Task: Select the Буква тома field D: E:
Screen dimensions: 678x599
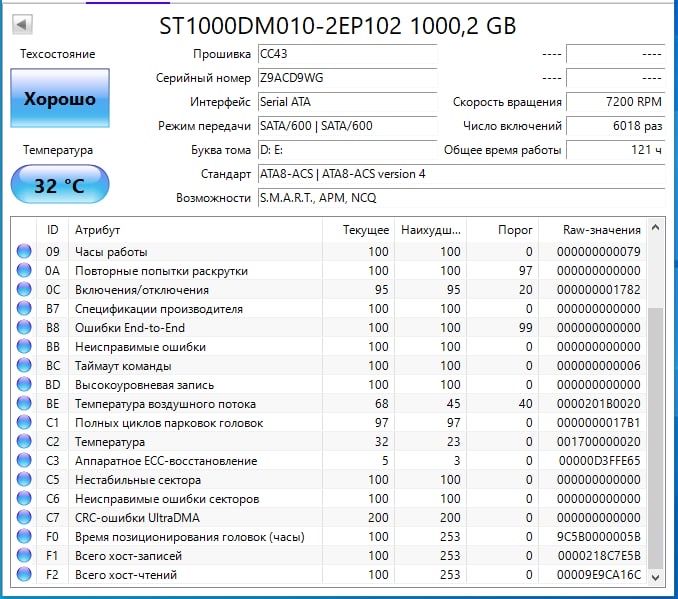Action: pyautogui.click(x=348, y=150)
